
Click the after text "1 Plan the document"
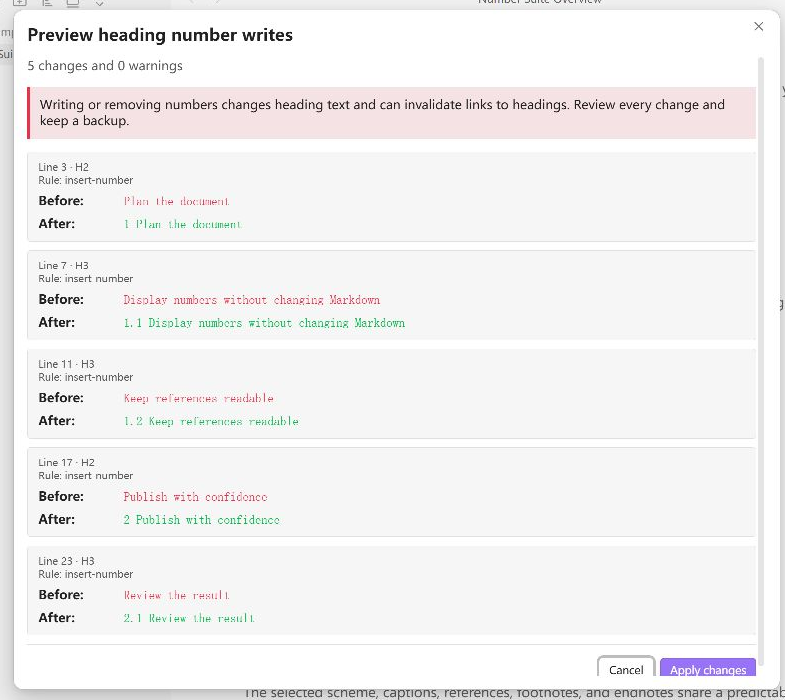click(x=182, y=224)
